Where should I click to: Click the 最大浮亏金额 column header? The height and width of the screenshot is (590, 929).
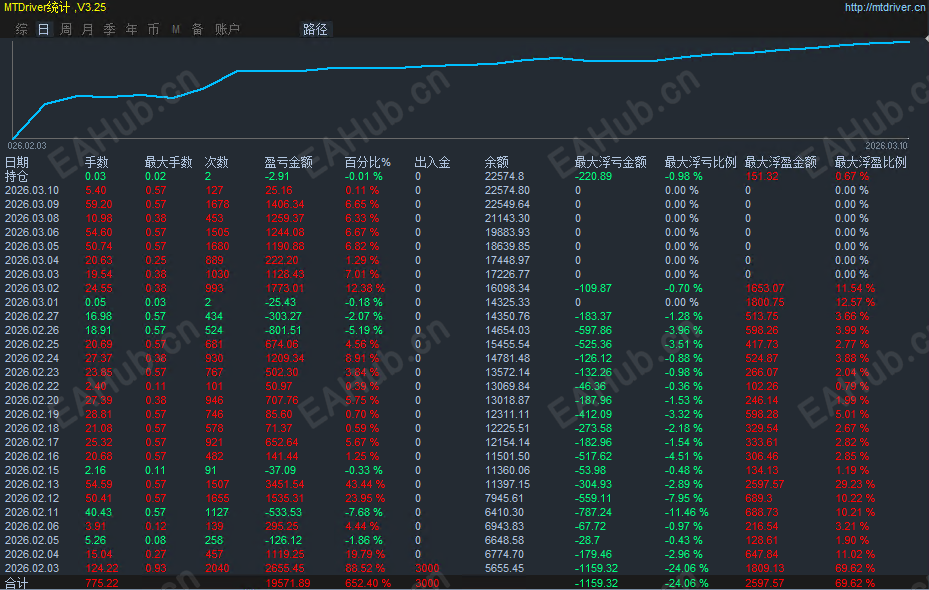(610, 162)
